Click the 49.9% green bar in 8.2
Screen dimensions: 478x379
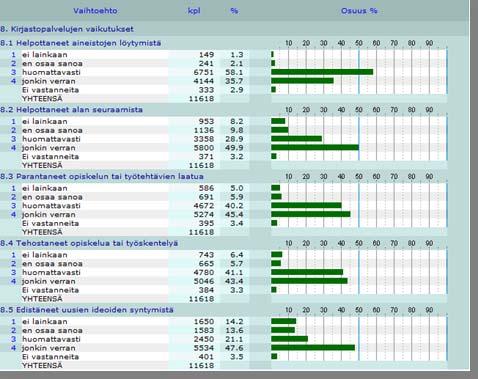(315, 147)
